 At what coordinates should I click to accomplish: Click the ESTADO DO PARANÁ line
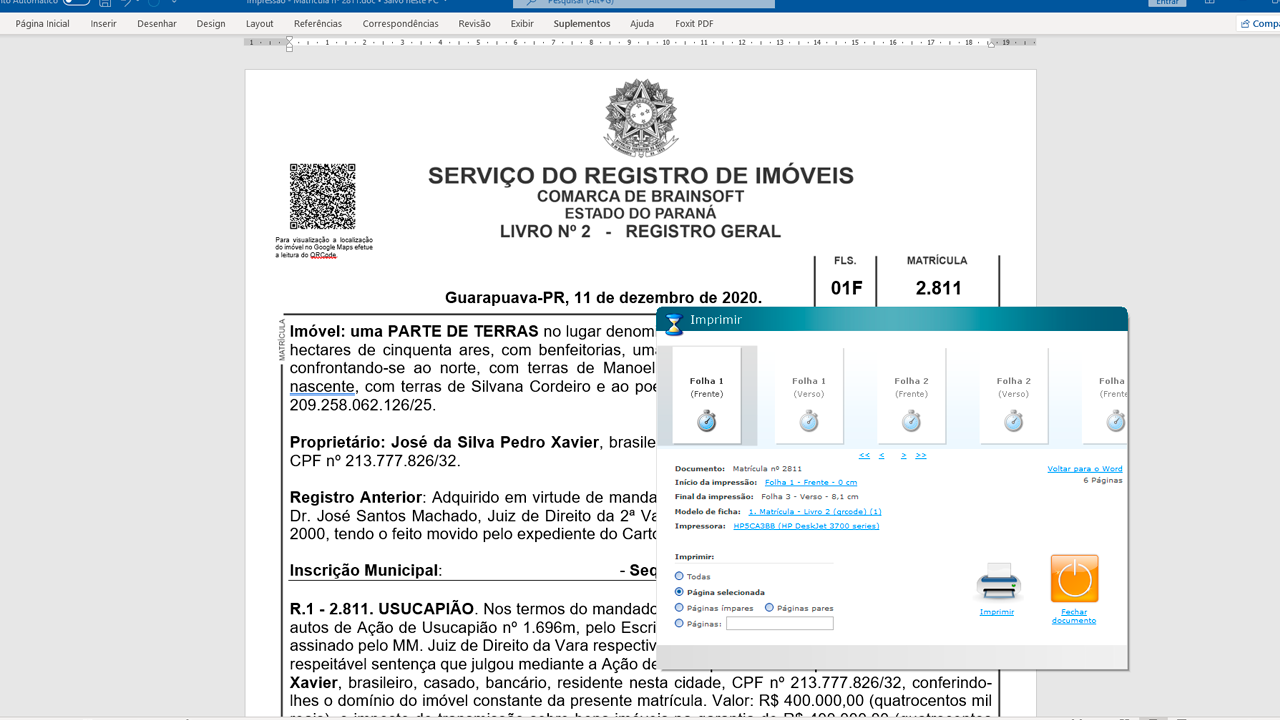[x=641, y=213]
